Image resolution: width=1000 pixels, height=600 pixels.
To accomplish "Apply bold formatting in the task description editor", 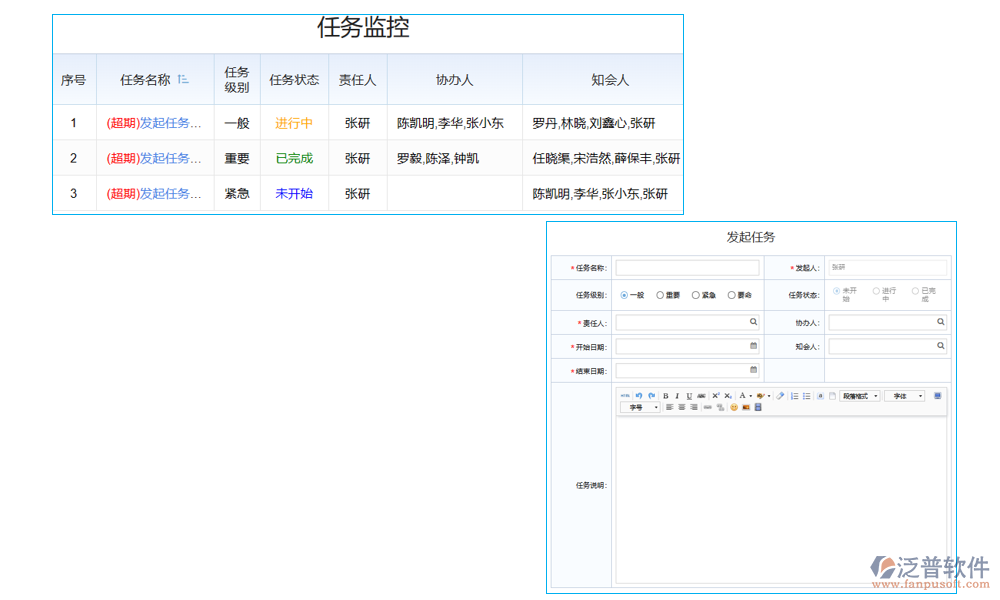I will coord(666,395).
